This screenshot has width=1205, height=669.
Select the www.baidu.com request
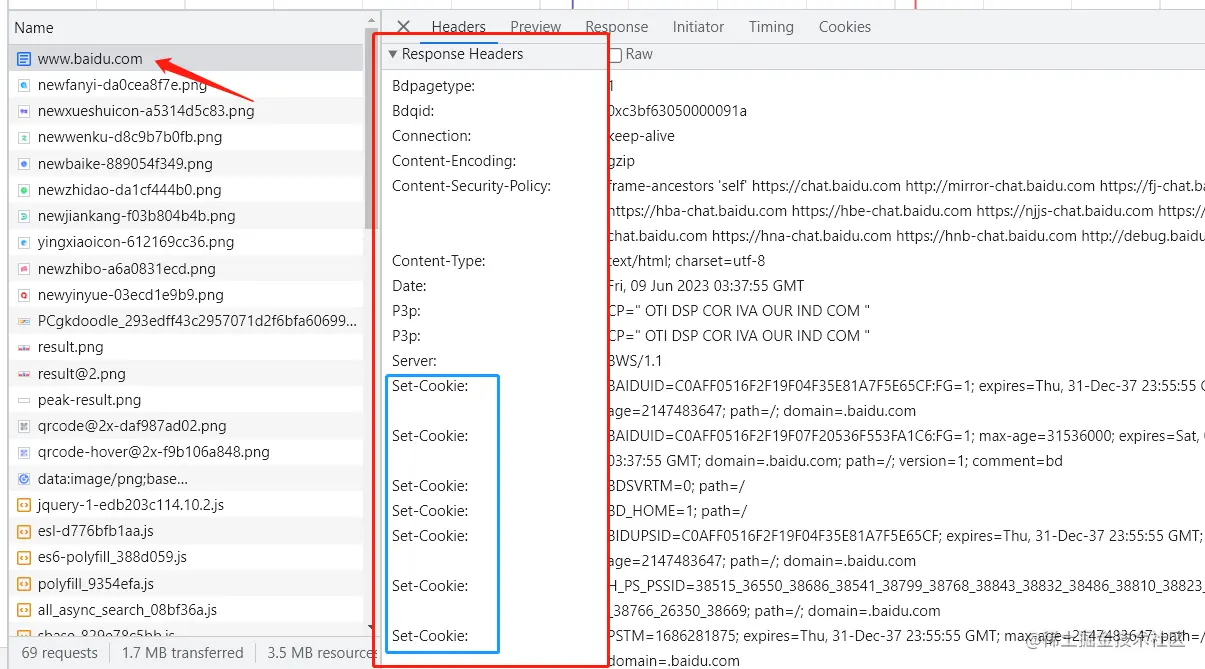click(186, 59)
